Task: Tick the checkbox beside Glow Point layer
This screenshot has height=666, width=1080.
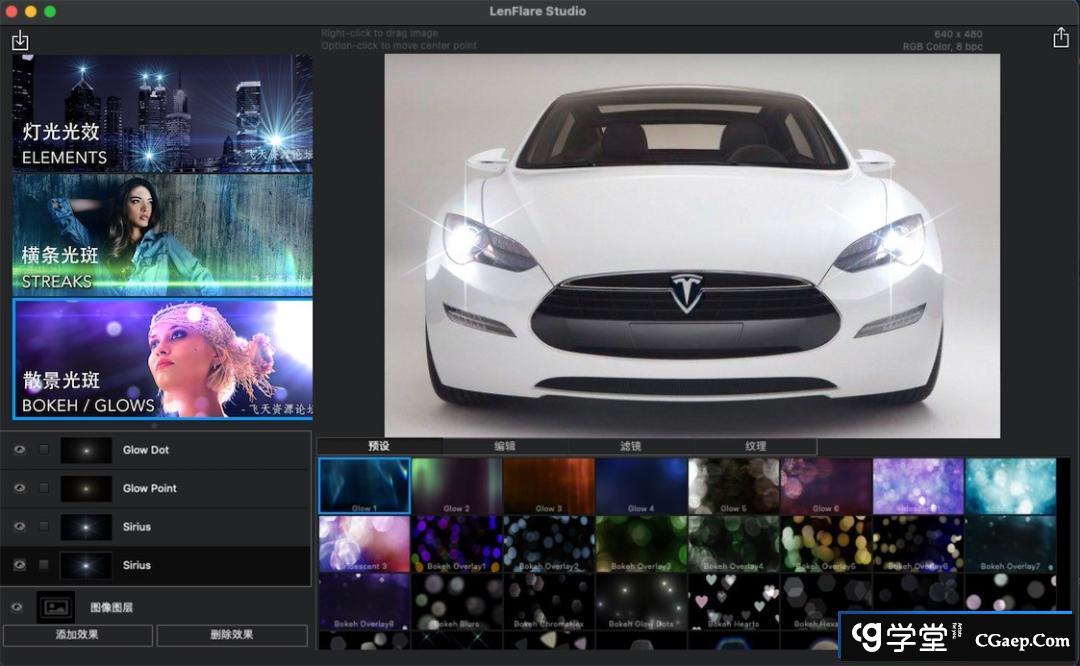Action: 44,488
